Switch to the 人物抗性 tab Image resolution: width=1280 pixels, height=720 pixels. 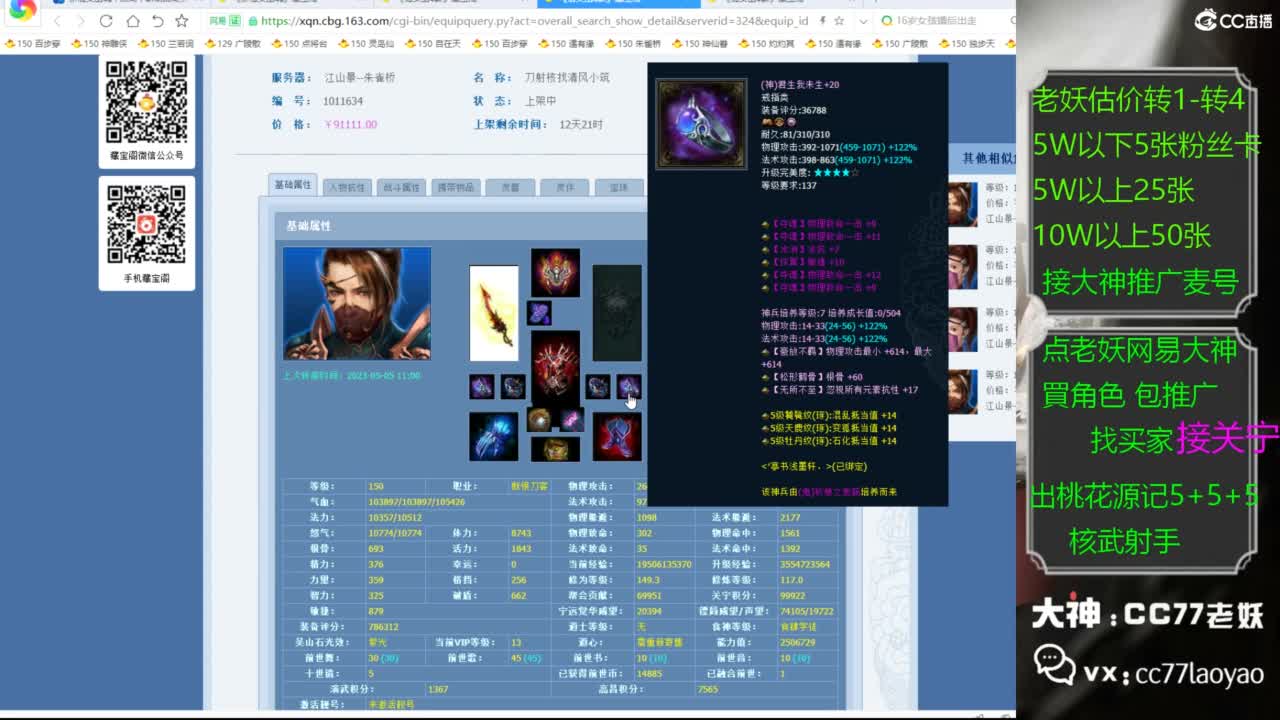pos(347,187)
